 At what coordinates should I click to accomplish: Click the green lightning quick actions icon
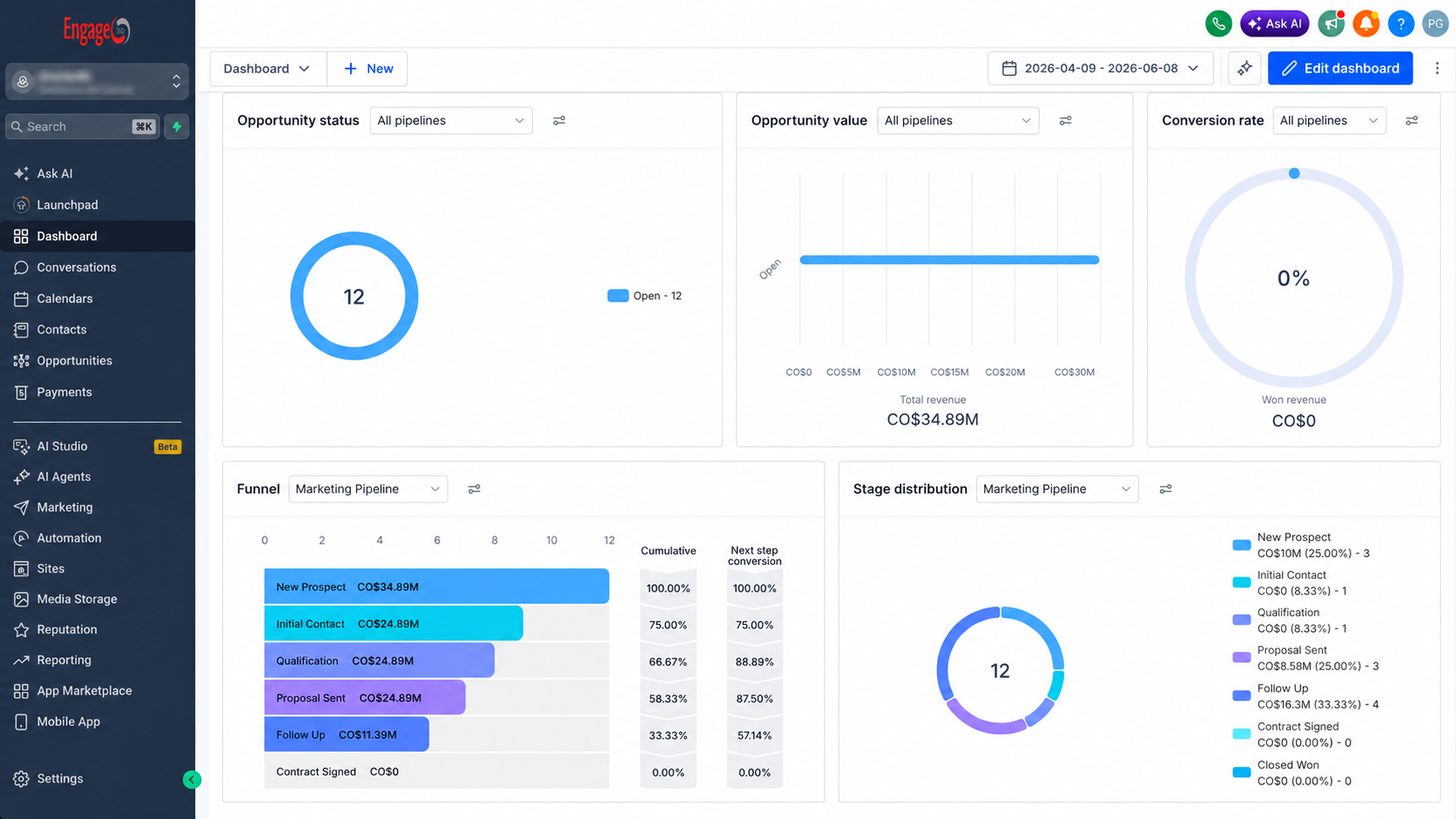[177, 127]
